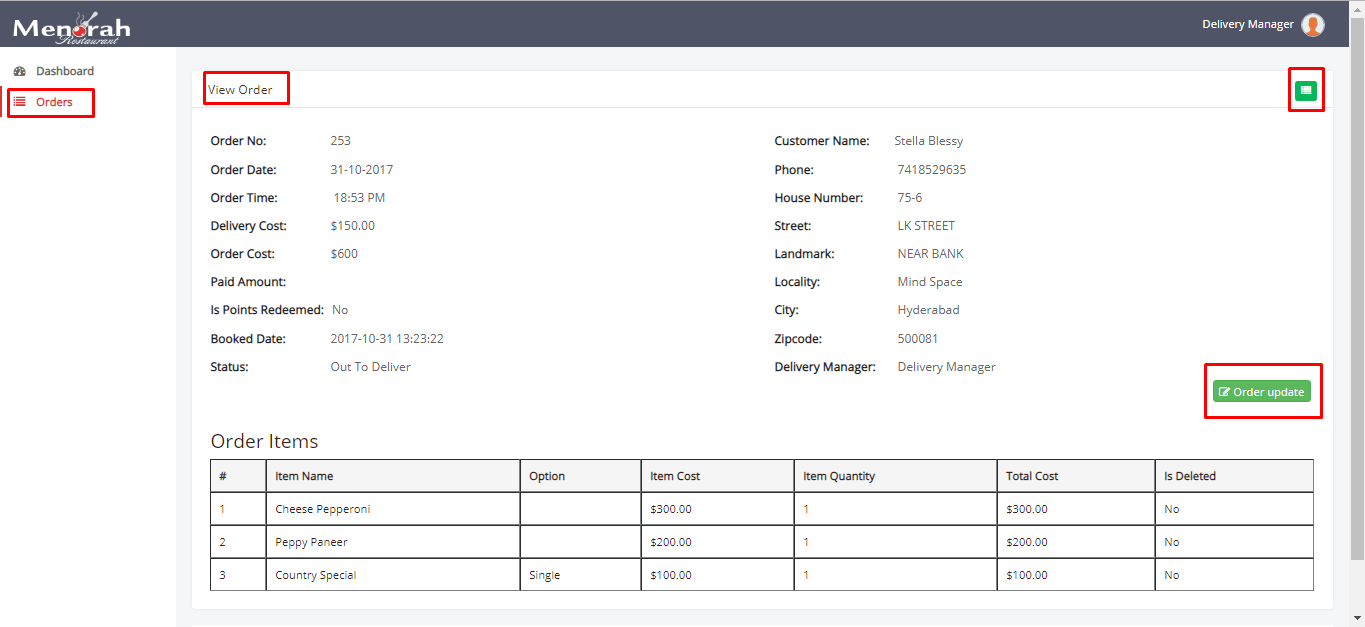Viewport: 1365px width, 627px height.
Task: Click the edit icon on Order update
Action: (x=1224, y=392)
